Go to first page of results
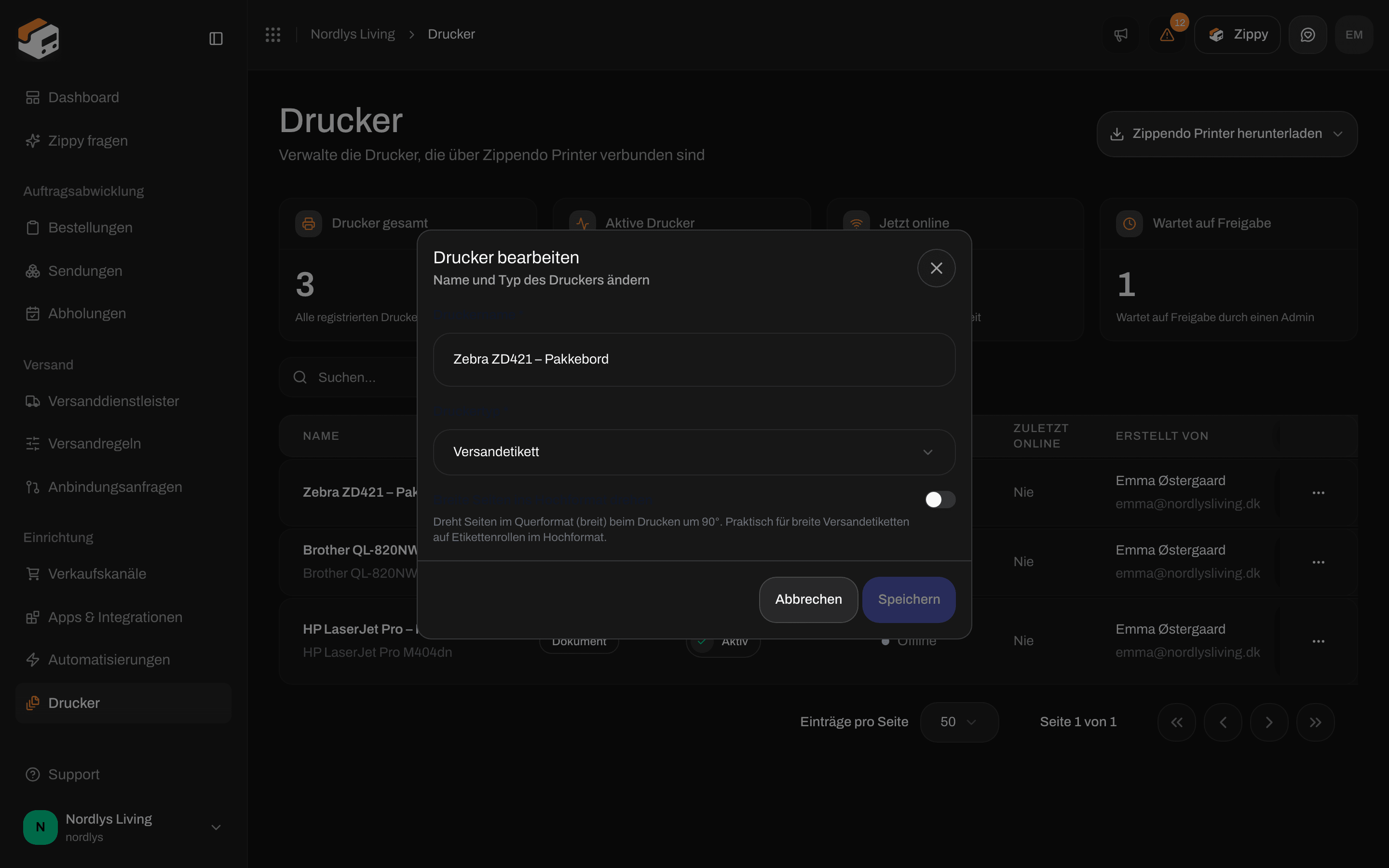 pyautogui.click(x=1176, y=722)
